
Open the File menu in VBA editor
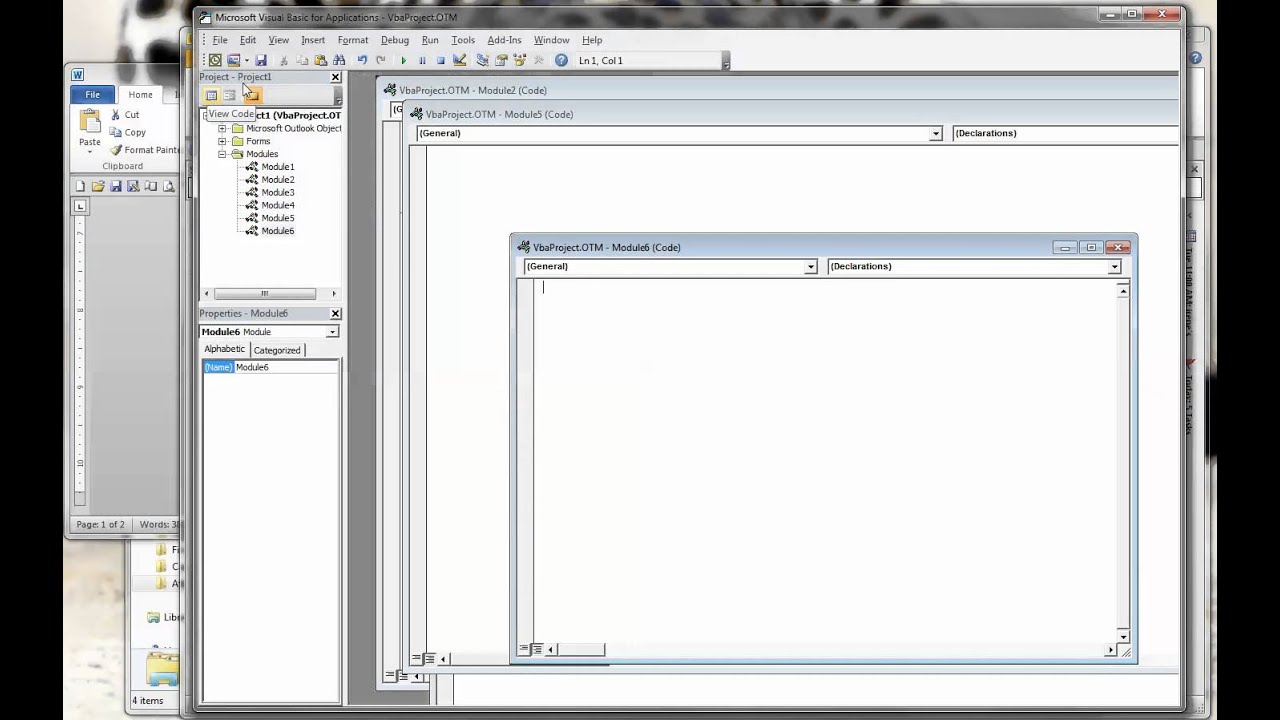220,40
